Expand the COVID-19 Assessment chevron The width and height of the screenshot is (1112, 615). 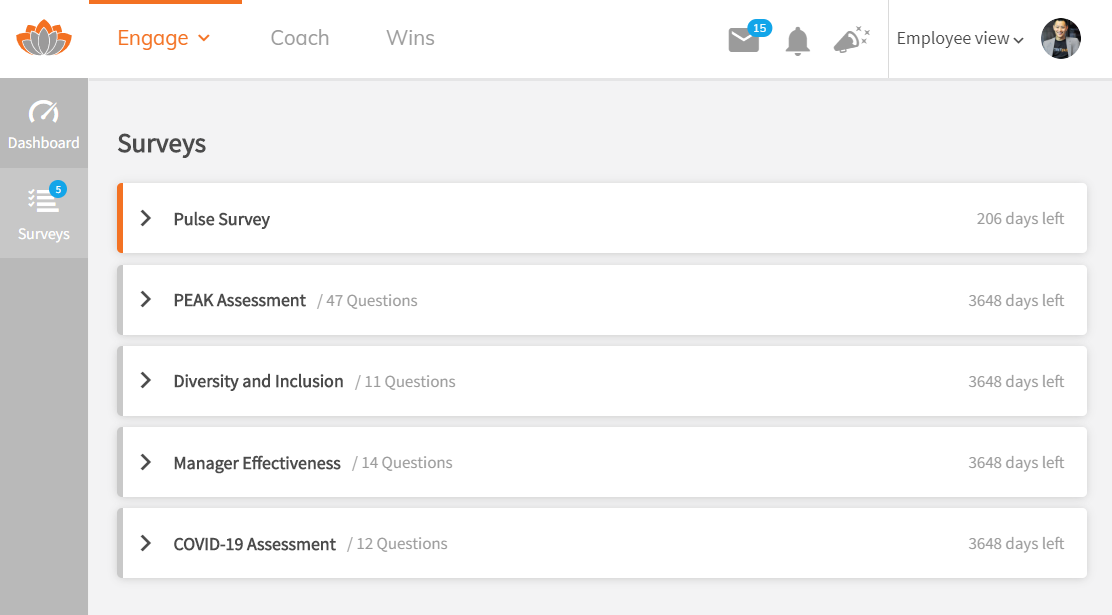click(x=146, y=544)
